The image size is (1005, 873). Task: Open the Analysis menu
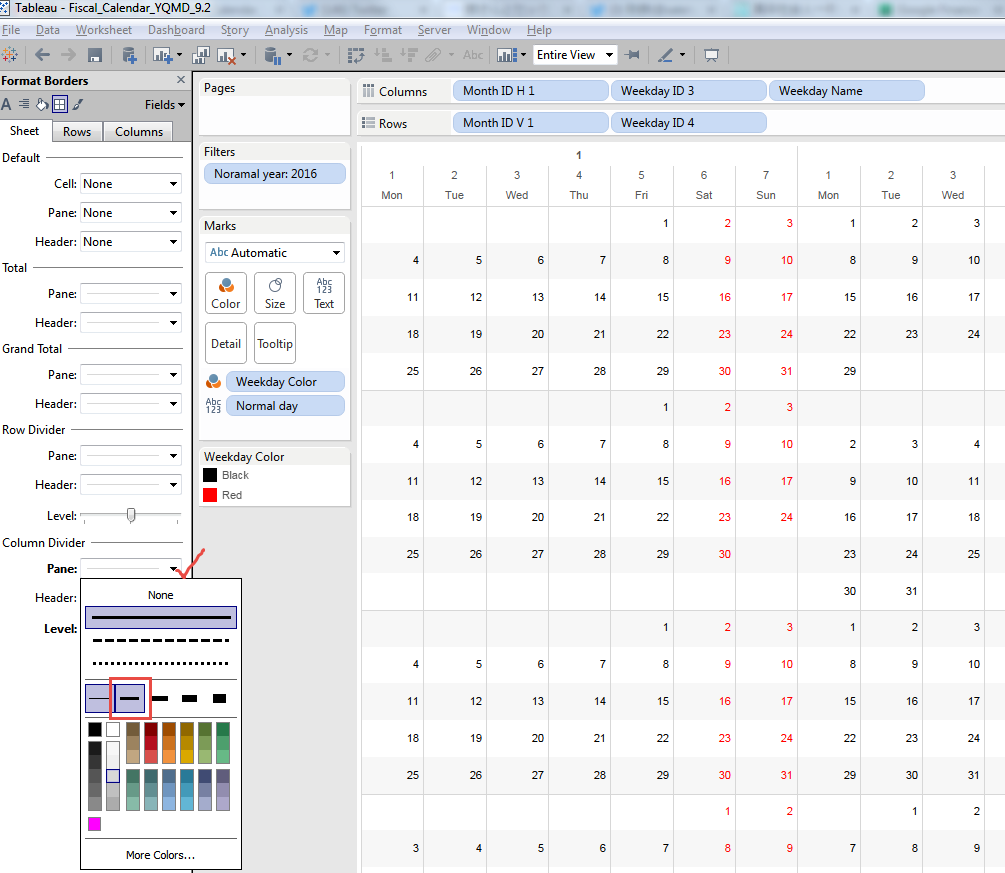(287, 30)
